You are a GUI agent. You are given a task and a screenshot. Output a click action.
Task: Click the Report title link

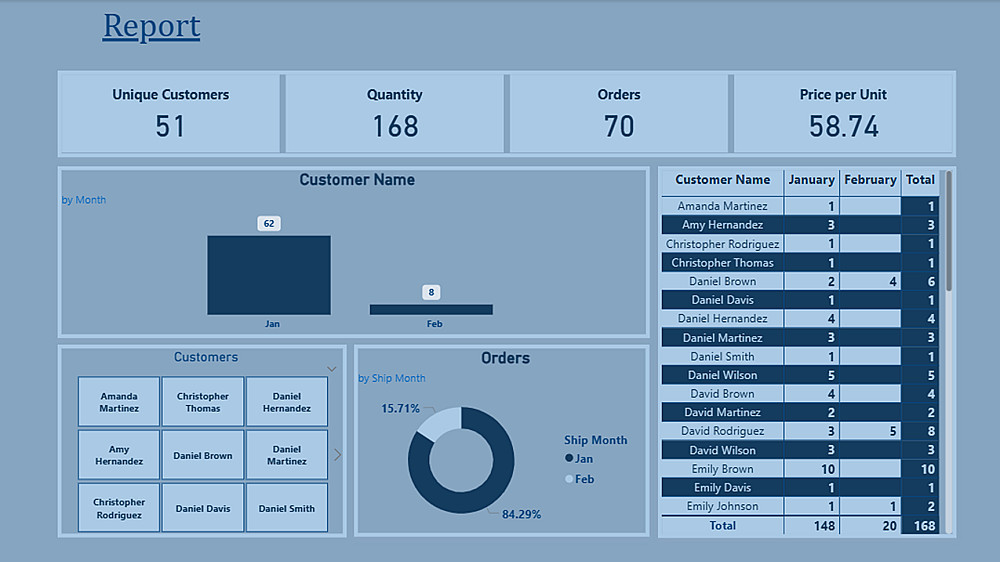pos(151,27)
